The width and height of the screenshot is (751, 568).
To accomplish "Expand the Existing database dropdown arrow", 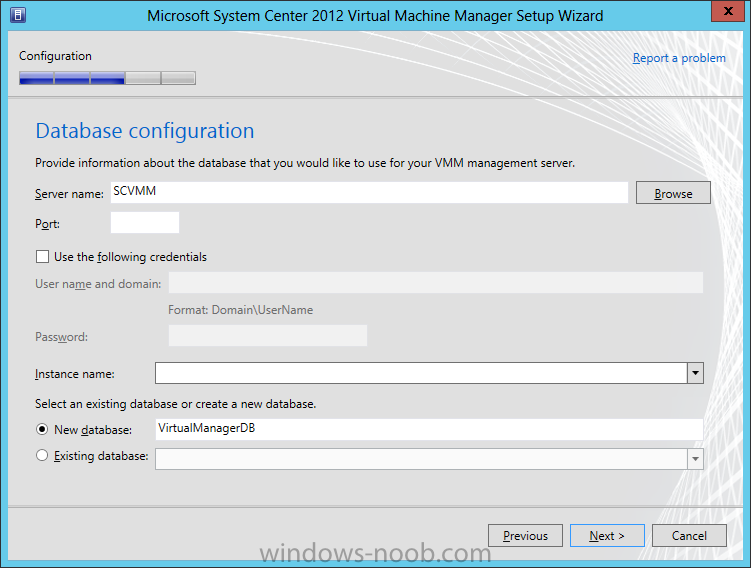I will (695, 459).
